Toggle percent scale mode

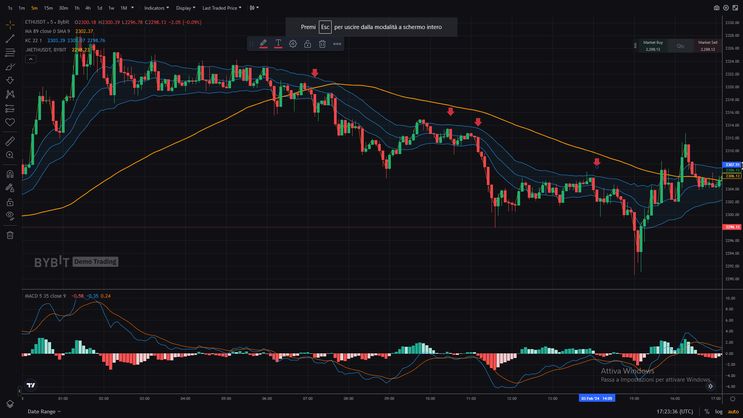707,411
